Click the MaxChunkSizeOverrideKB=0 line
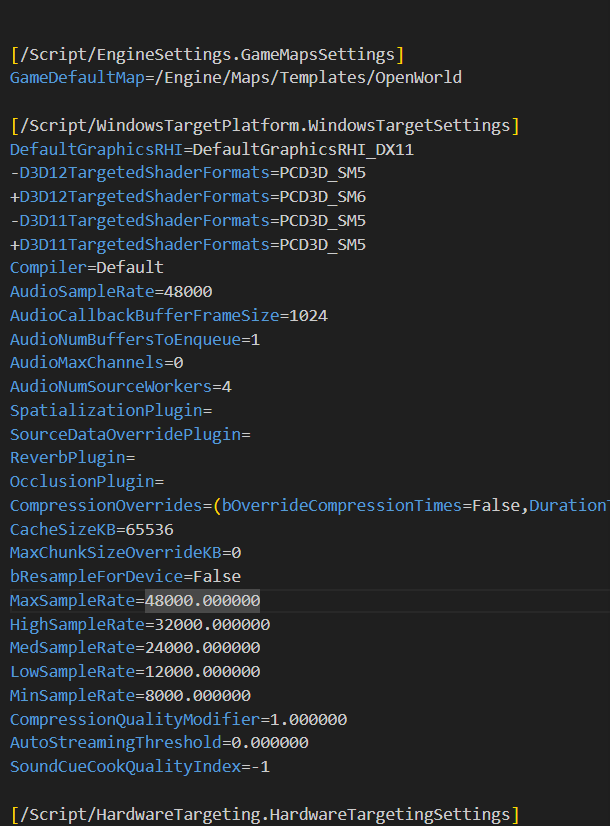 (126, 553)
